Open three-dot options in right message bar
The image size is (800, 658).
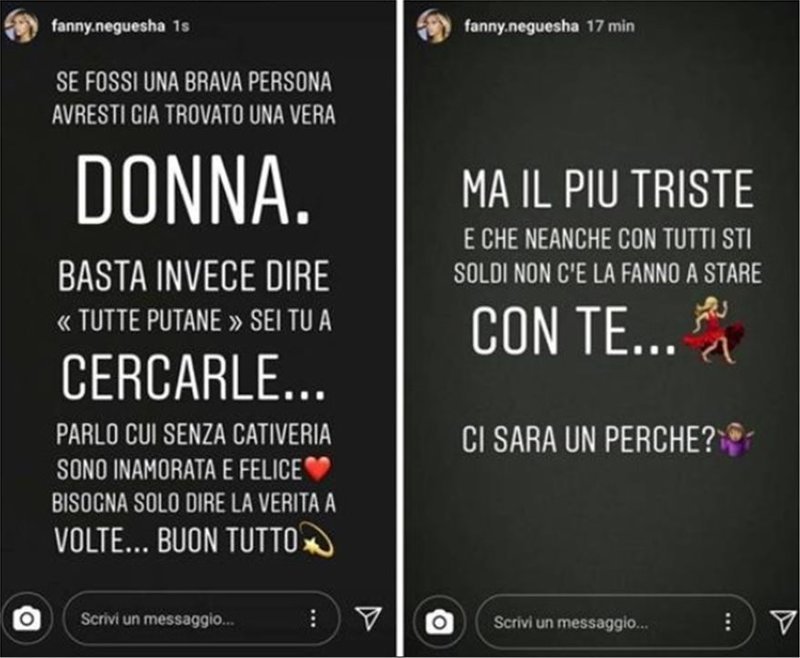click(728, 622)
